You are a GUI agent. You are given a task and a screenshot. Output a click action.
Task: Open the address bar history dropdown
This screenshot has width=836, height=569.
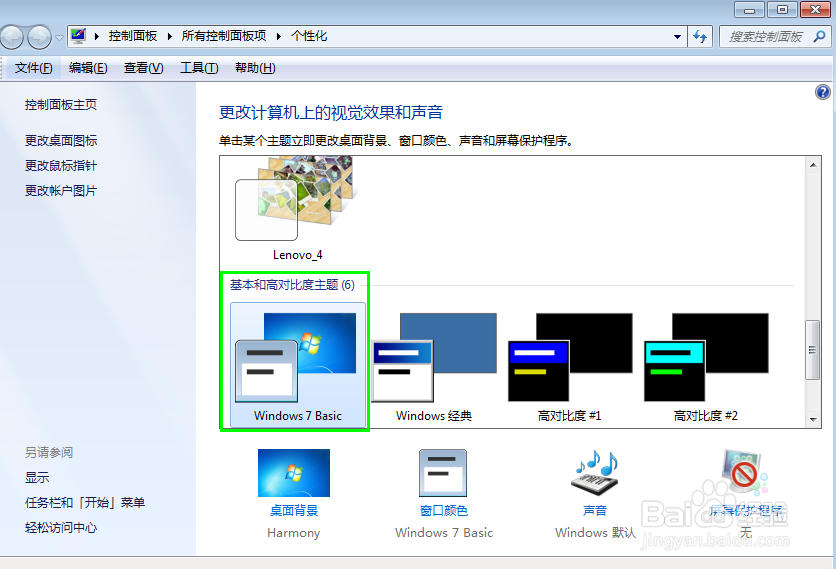point(677,37)
